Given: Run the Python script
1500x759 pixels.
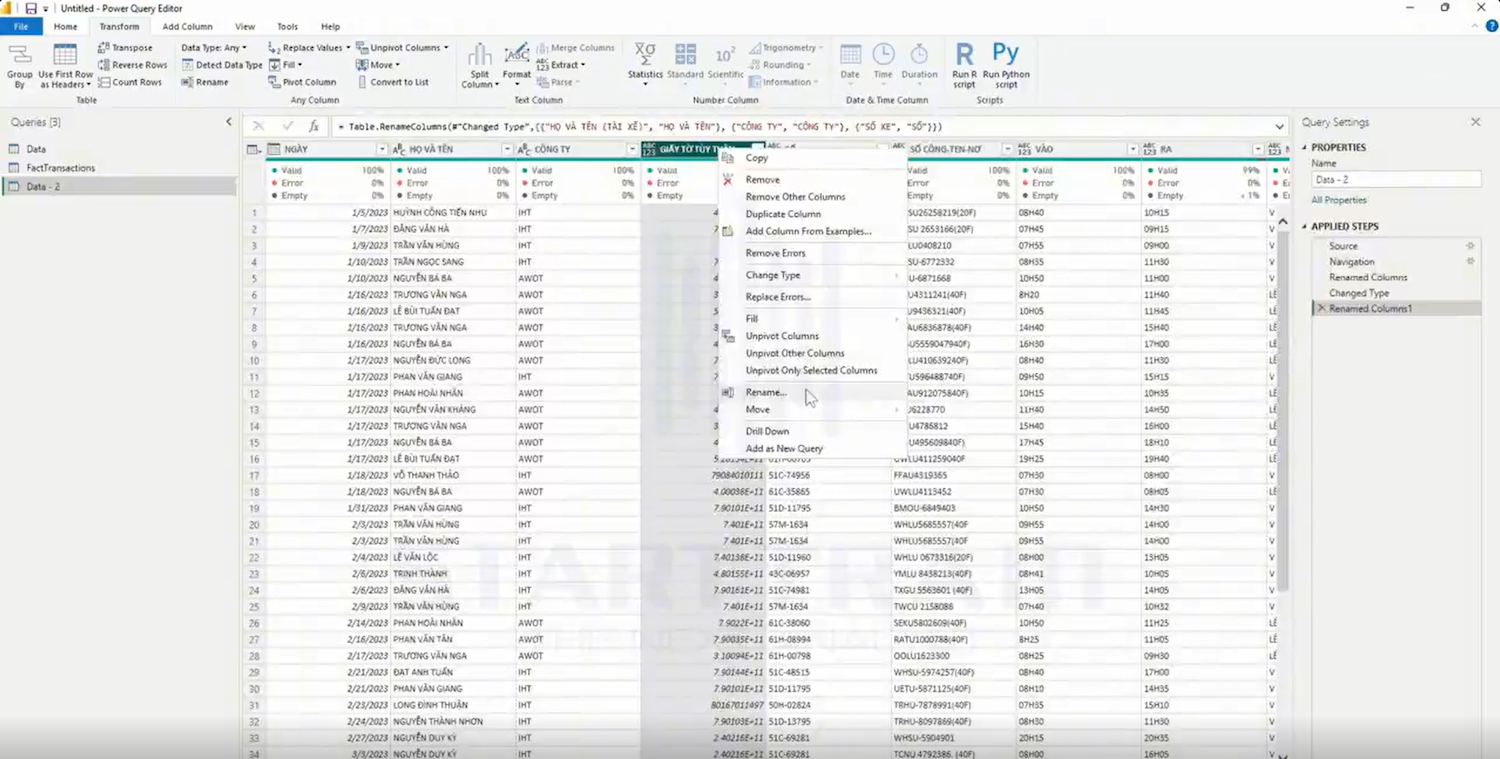Looking at the screenshot, I should tap(1006, 66).
